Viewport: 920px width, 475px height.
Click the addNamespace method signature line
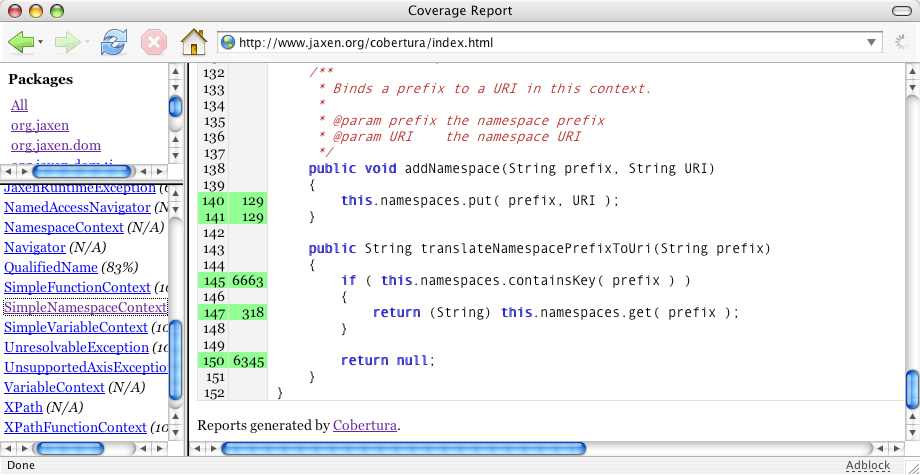[x=512, y=169]
